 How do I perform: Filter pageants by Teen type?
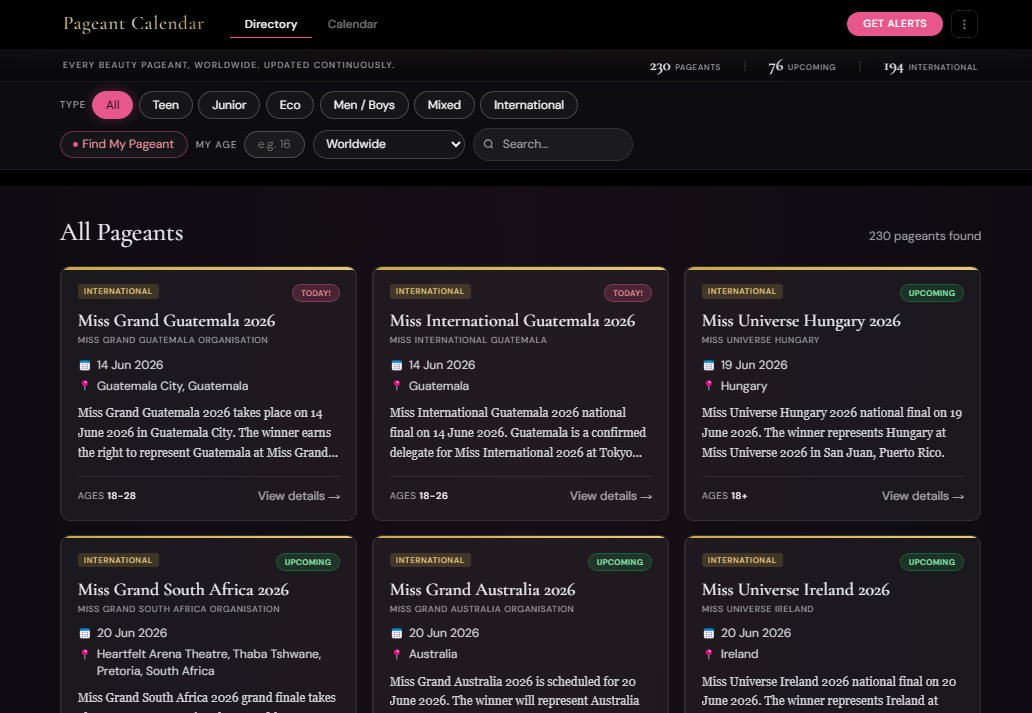point(166,105)
